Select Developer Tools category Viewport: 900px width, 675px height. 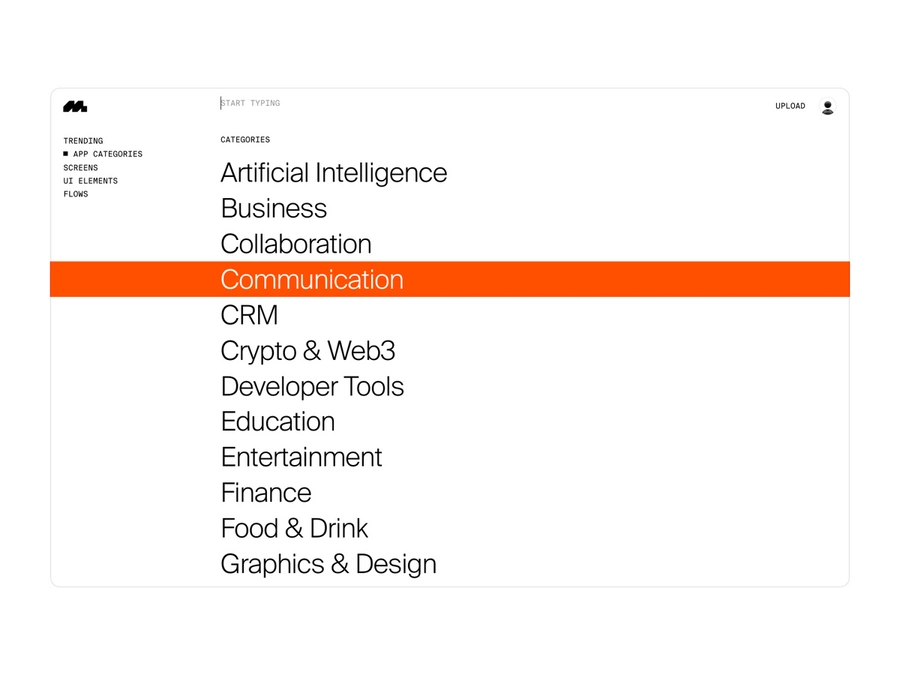tap(312, 386)
